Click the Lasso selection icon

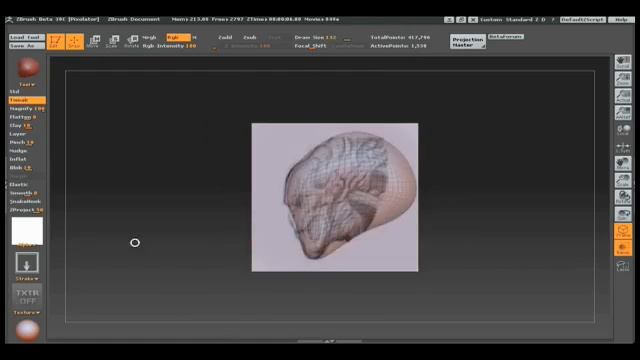point(623,266)
